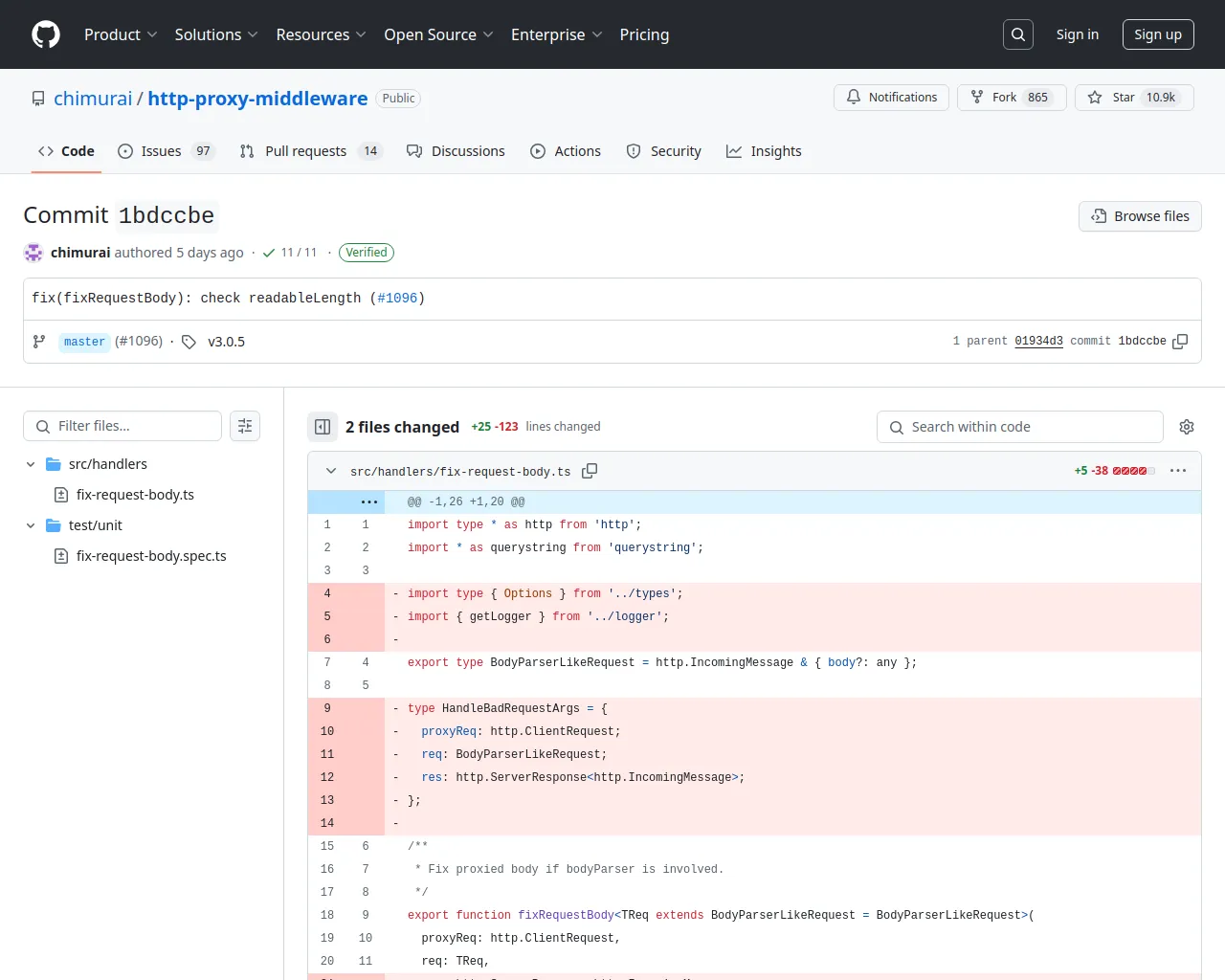
Task: Open the Pull requests tab
Action: coord(311,151)
